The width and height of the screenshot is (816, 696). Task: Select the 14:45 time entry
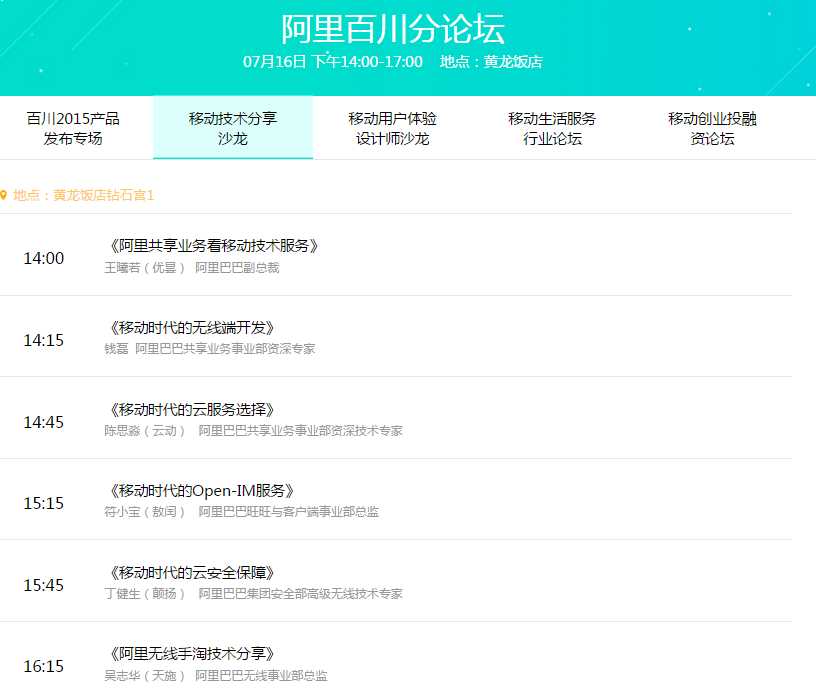coord(44,422)
